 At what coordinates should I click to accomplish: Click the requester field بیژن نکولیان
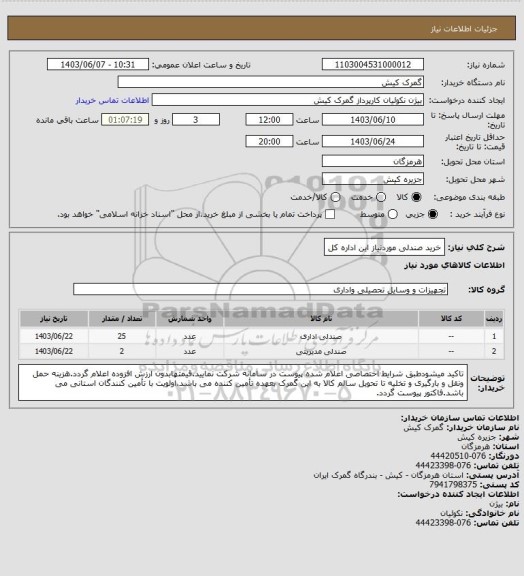288,100
